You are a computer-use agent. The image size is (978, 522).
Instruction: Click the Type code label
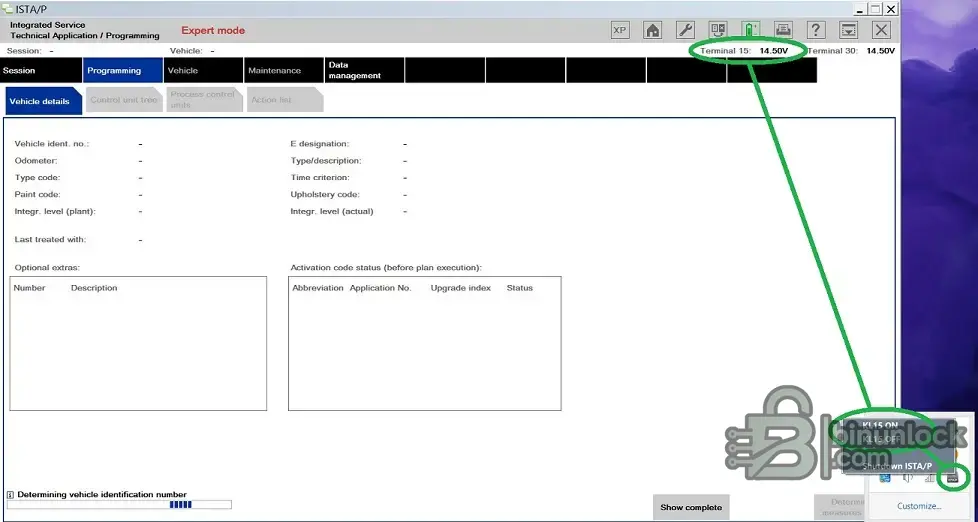[37, 178]
